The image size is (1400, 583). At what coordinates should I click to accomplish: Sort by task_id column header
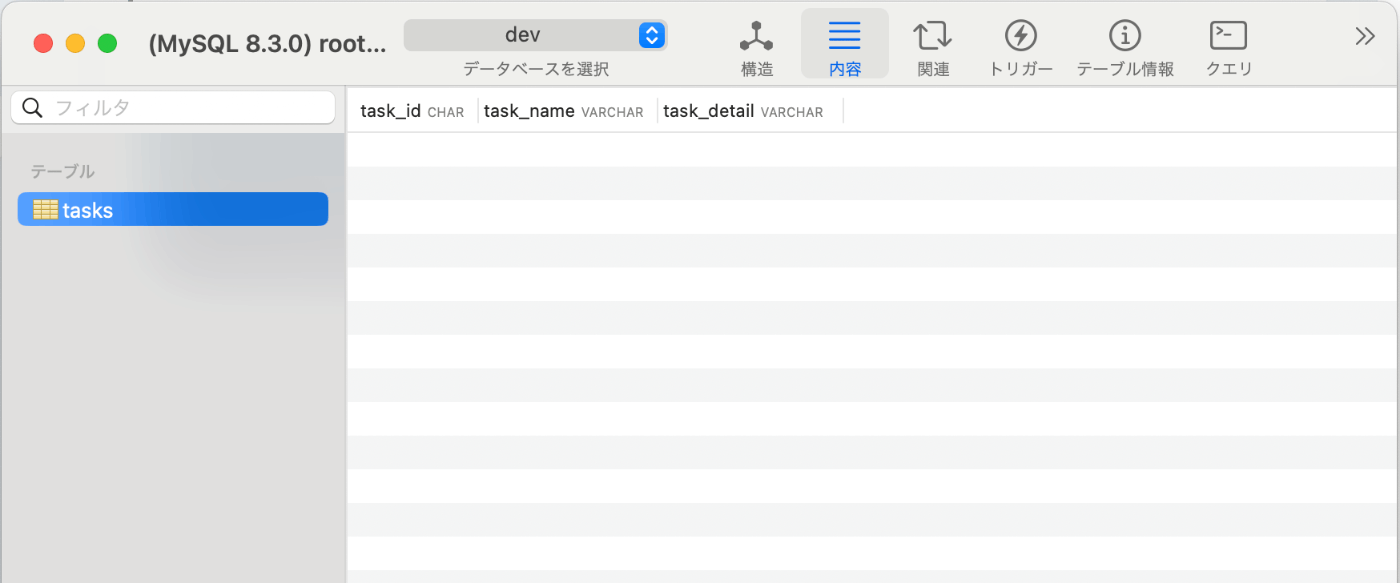[412, 112]
